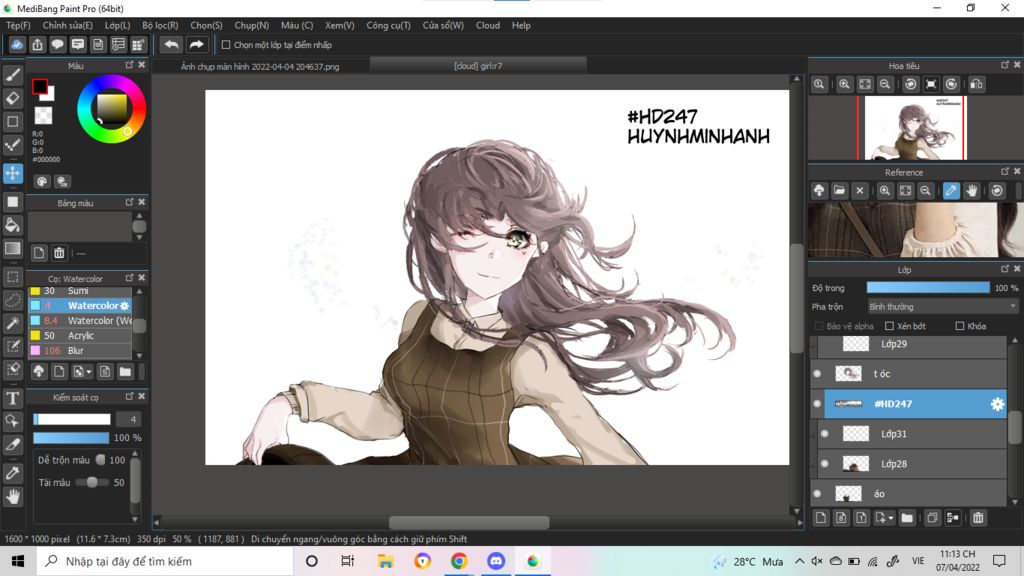Switch to 'Ảnh chụp màn hình' tab

point(260,67)
